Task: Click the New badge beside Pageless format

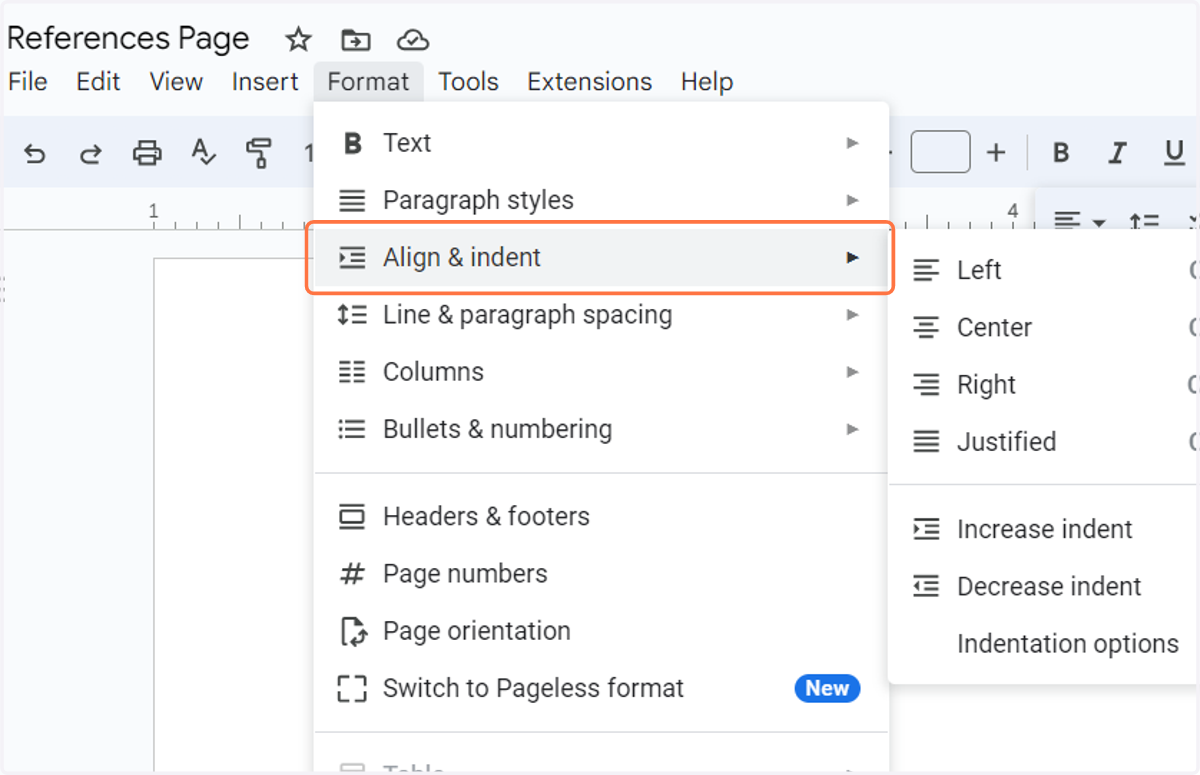Action: (827, 688)
